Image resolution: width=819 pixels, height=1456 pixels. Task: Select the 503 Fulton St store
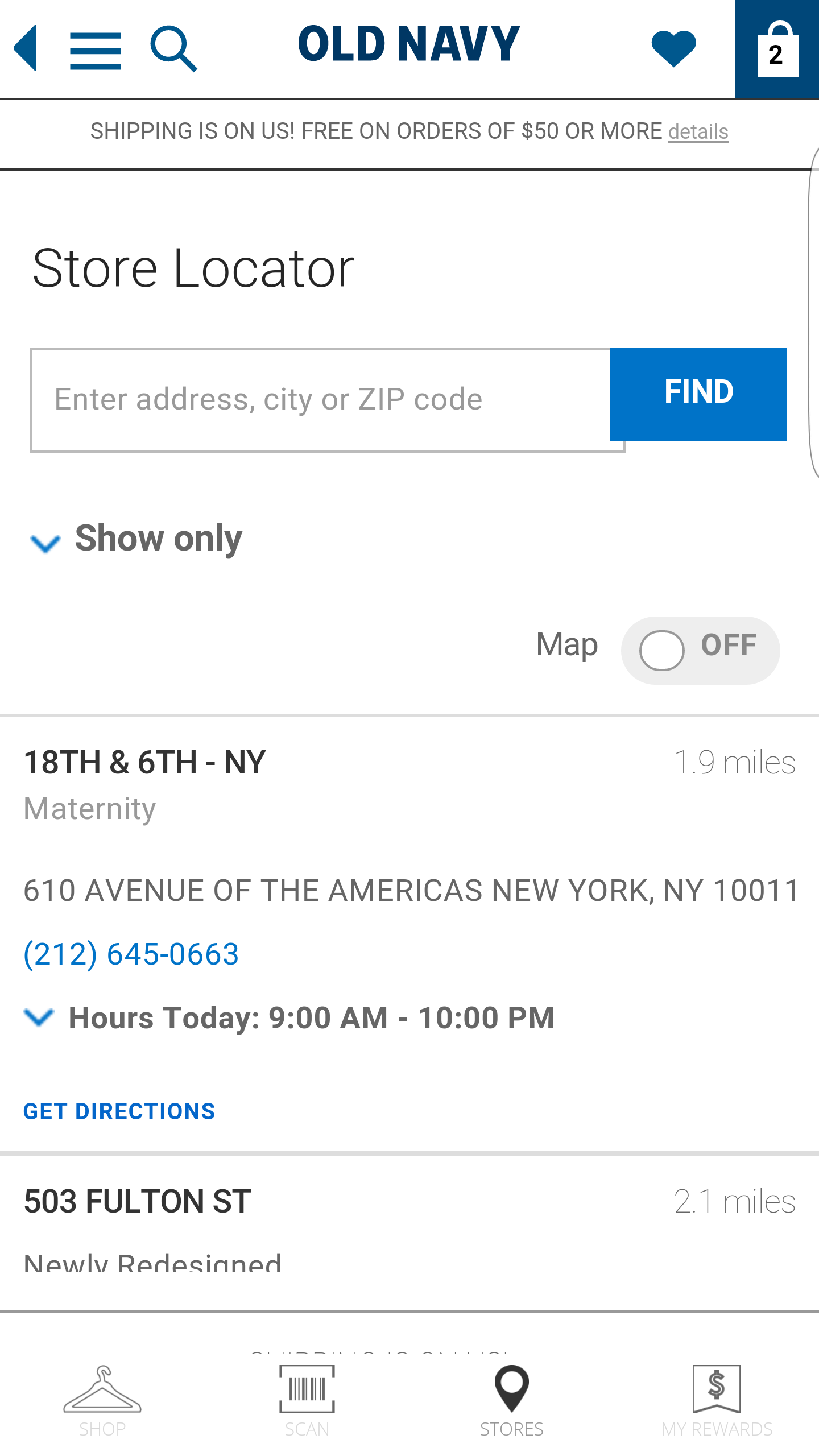137,1201
